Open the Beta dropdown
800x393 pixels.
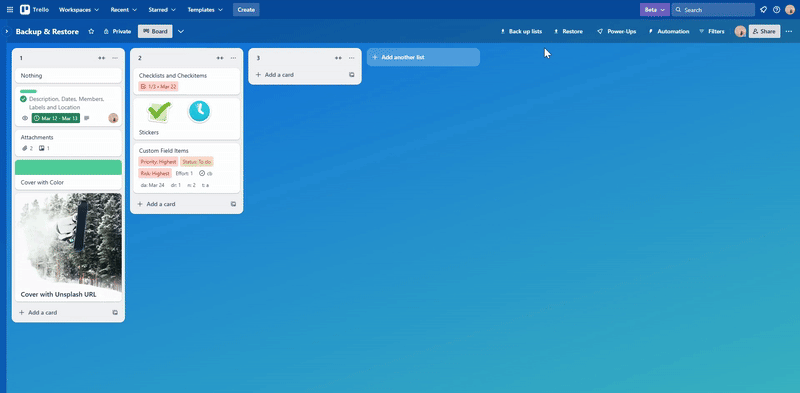655,10
